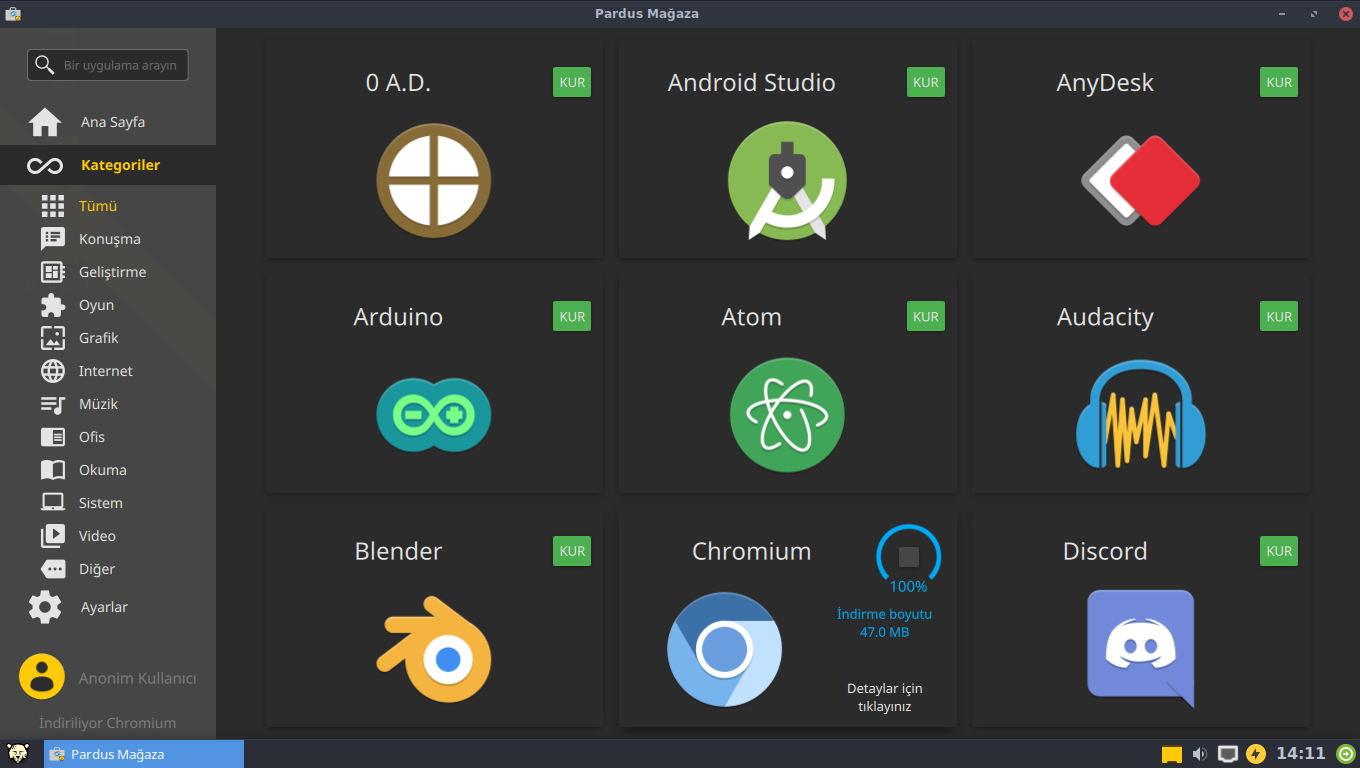Click the Audacity headphones logo
This screenshot has height=768, width=1360.
tap(1140, 414)
